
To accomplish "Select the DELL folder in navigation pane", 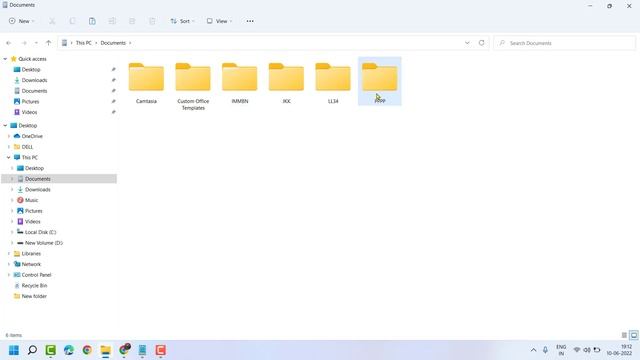I will (x=27, y=147).
